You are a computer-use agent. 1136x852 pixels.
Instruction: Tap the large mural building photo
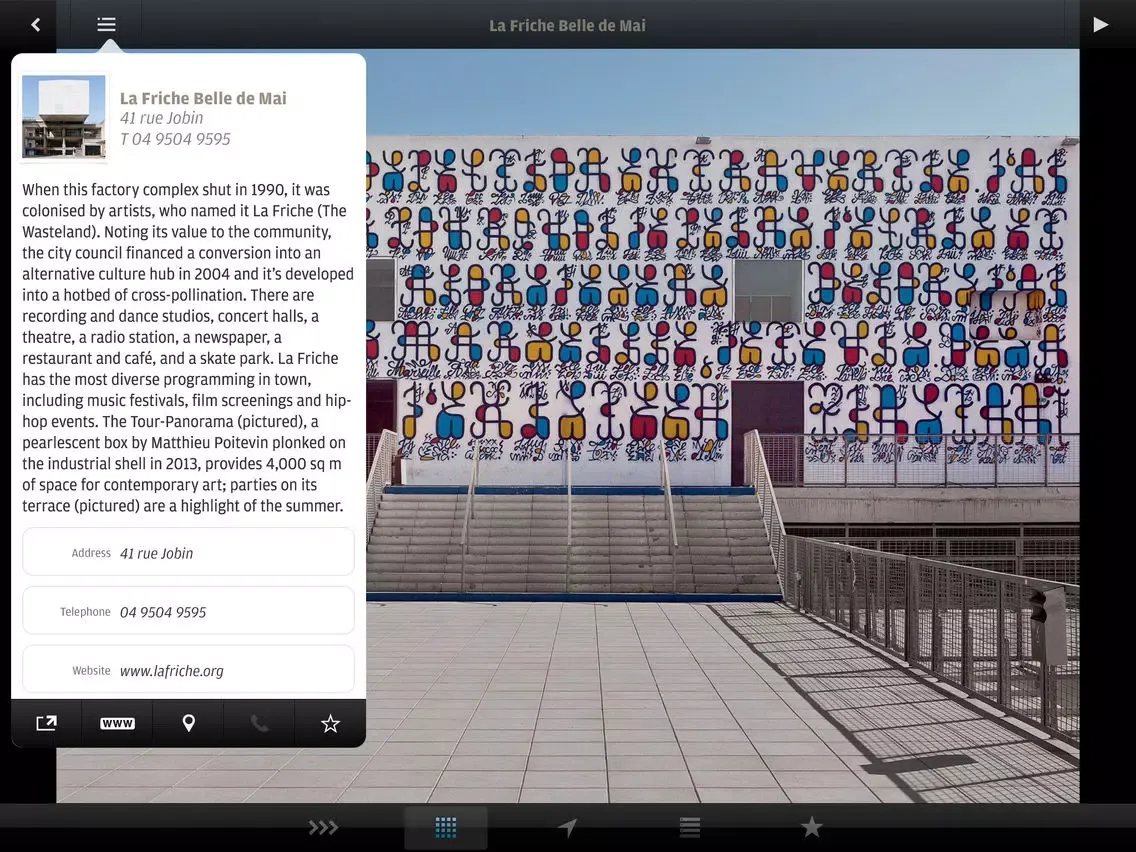click(x=722, y=426)
